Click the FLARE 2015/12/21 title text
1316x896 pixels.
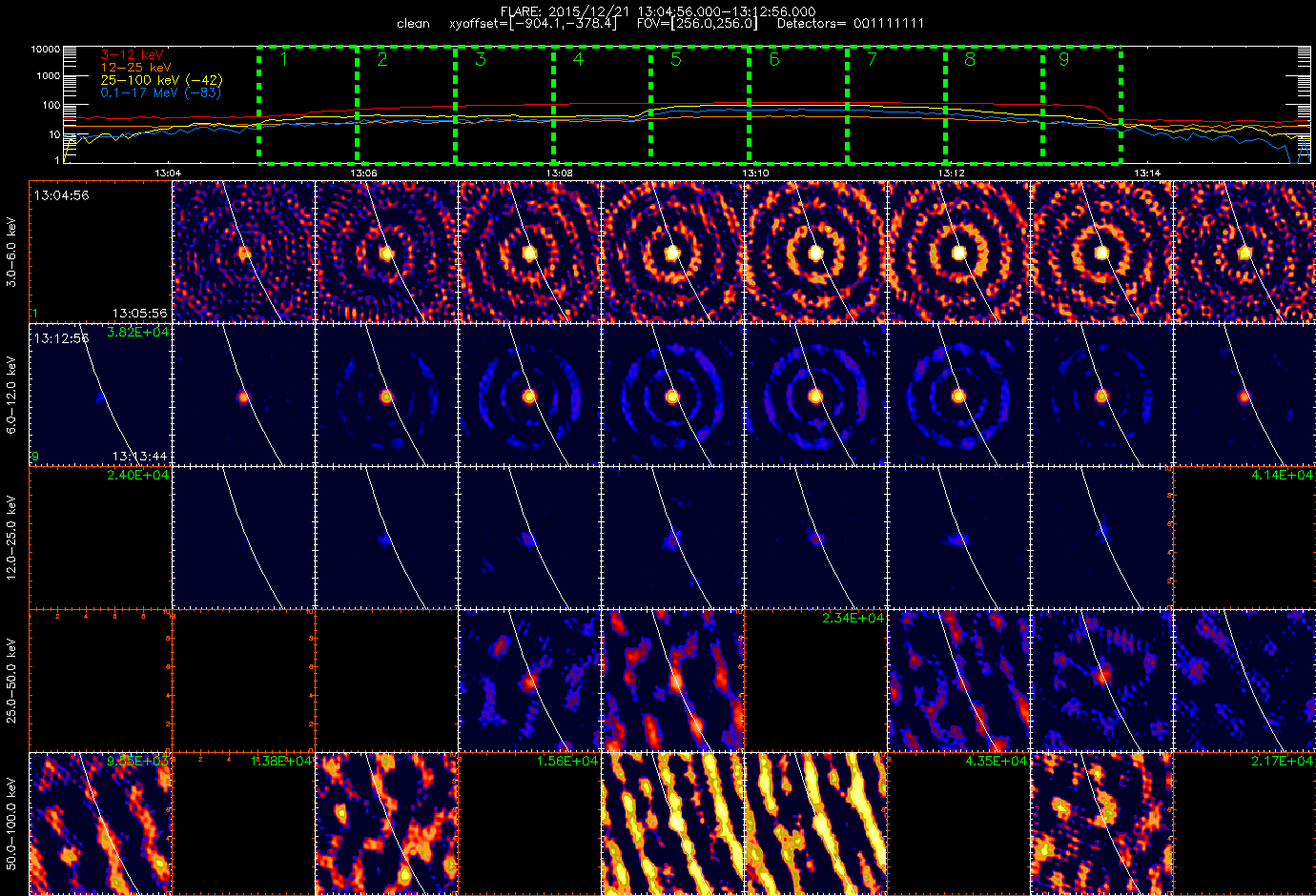658,11
